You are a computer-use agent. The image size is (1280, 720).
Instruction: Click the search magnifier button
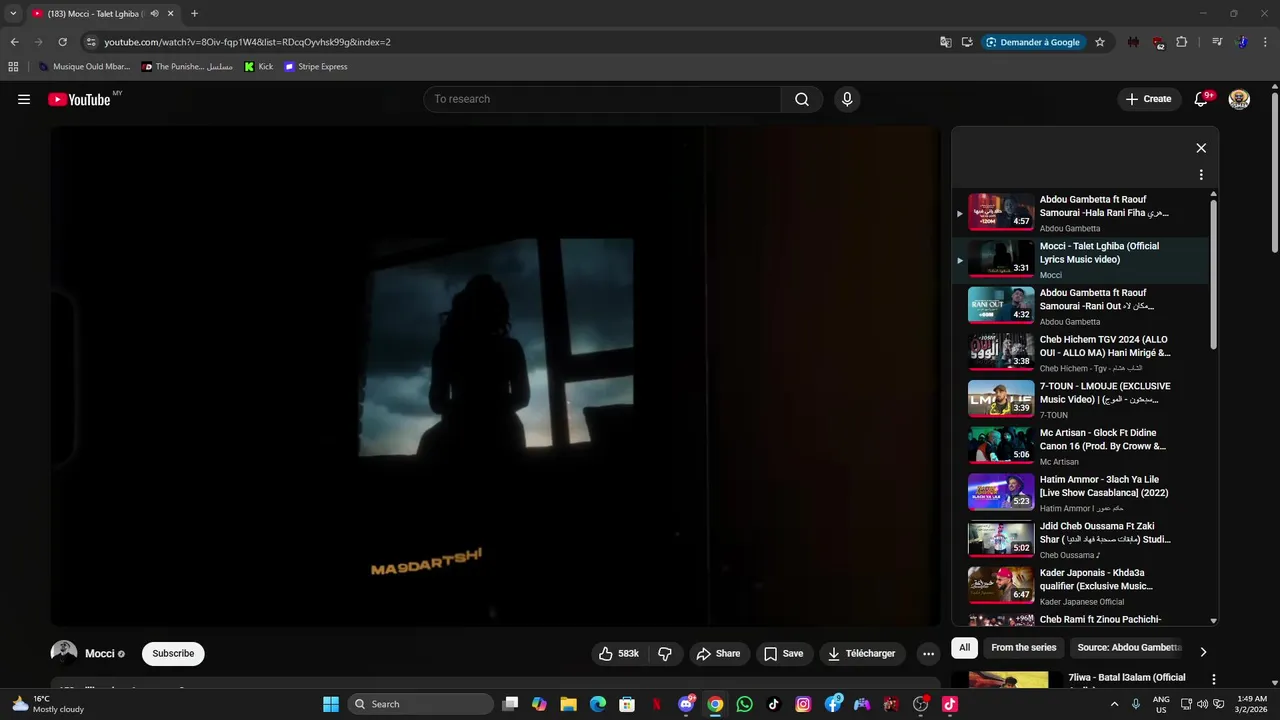[802, 99]
